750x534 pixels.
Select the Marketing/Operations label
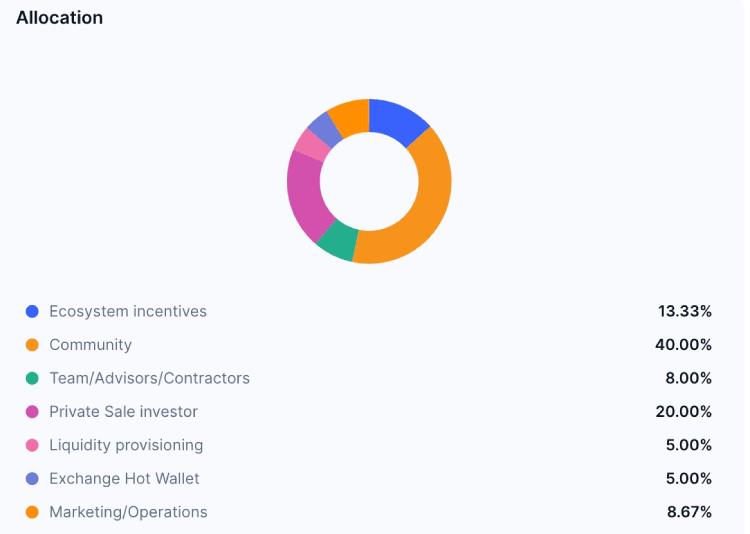coord(128,512)
